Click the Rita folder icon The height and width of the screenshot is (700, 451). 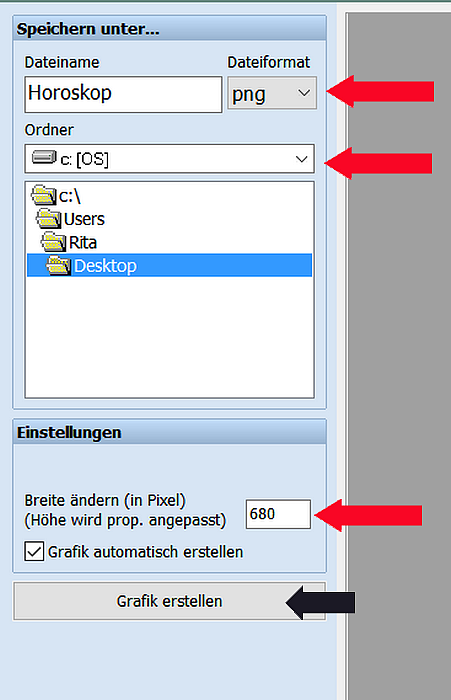[x=54, y=242]
